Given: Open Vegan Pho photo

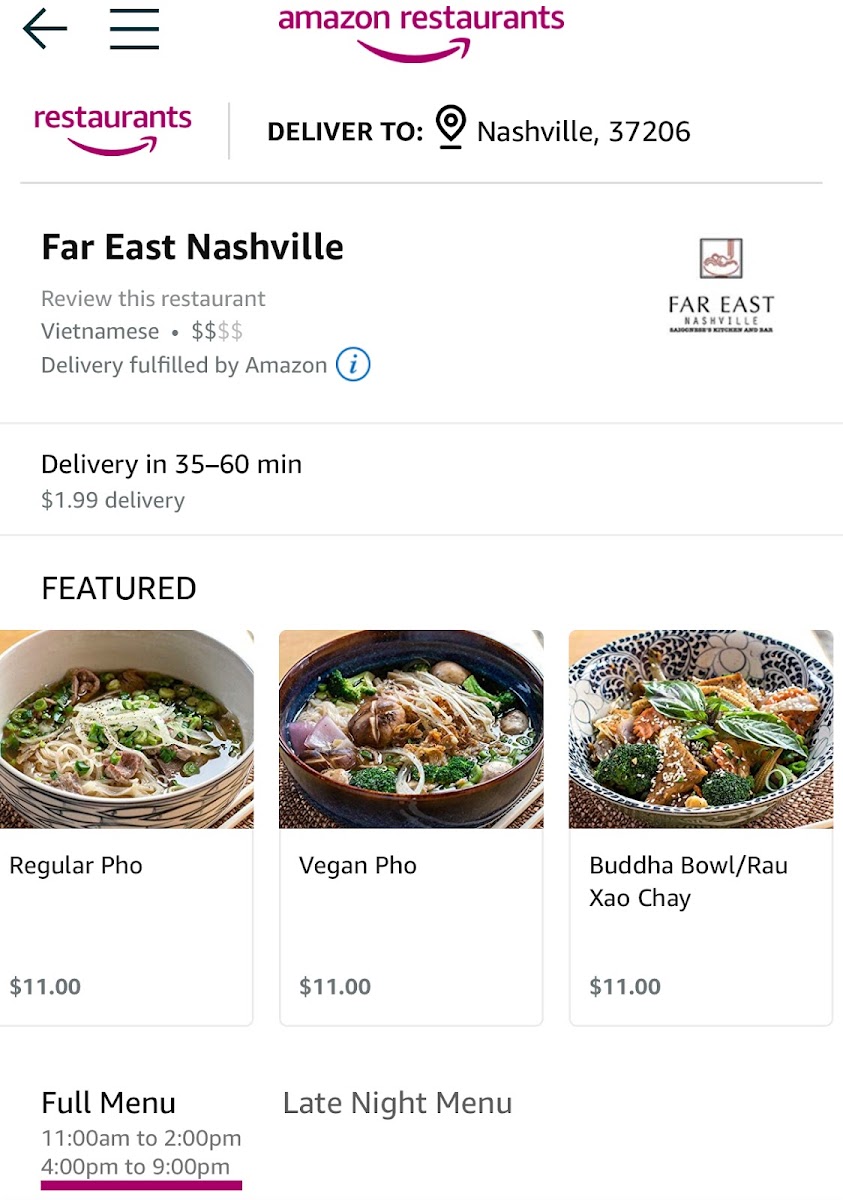Looking at the screenshot, I should click(411, 729).
